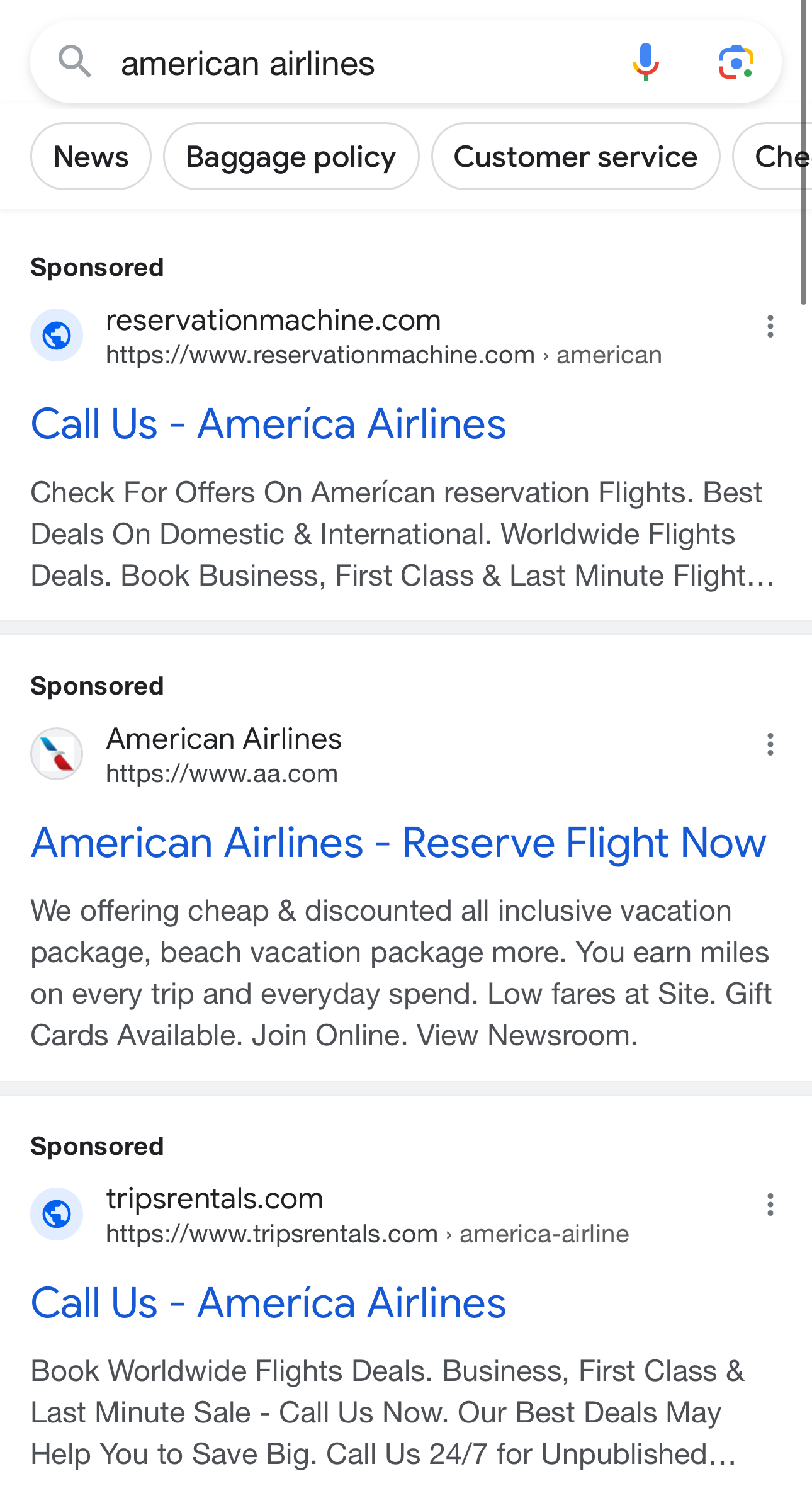
Task: Click the American Airlines logo favicon
Action: (57, 754)
